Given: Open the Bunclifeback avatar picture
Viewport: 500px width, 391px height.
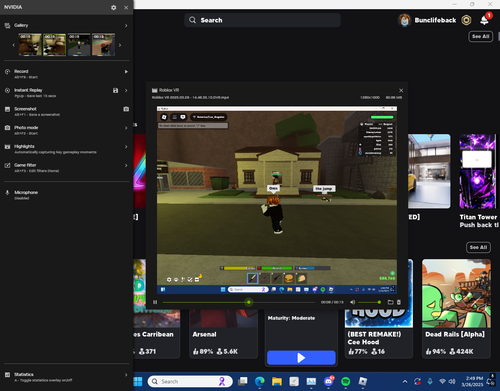Looking at the screenshot, I should click(x=404, y=20).
